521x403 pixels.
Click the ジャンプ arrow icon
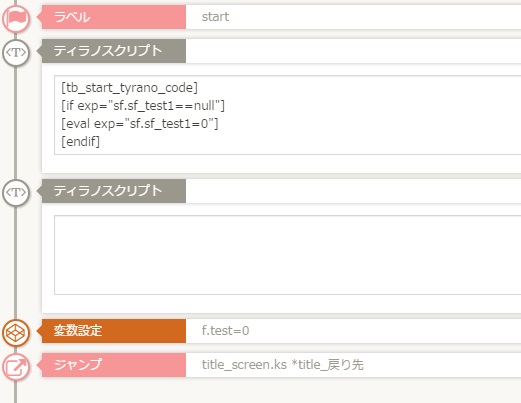click(16, 366)
